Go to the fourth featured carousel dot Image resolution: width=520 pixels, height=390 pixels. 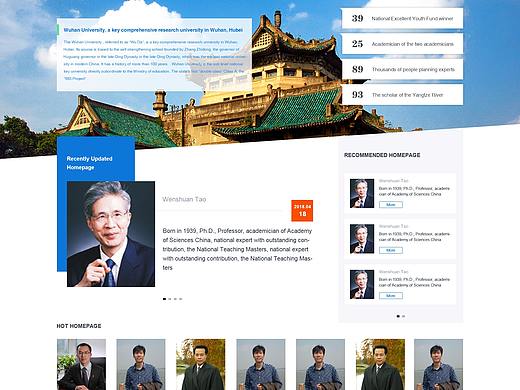181,299
